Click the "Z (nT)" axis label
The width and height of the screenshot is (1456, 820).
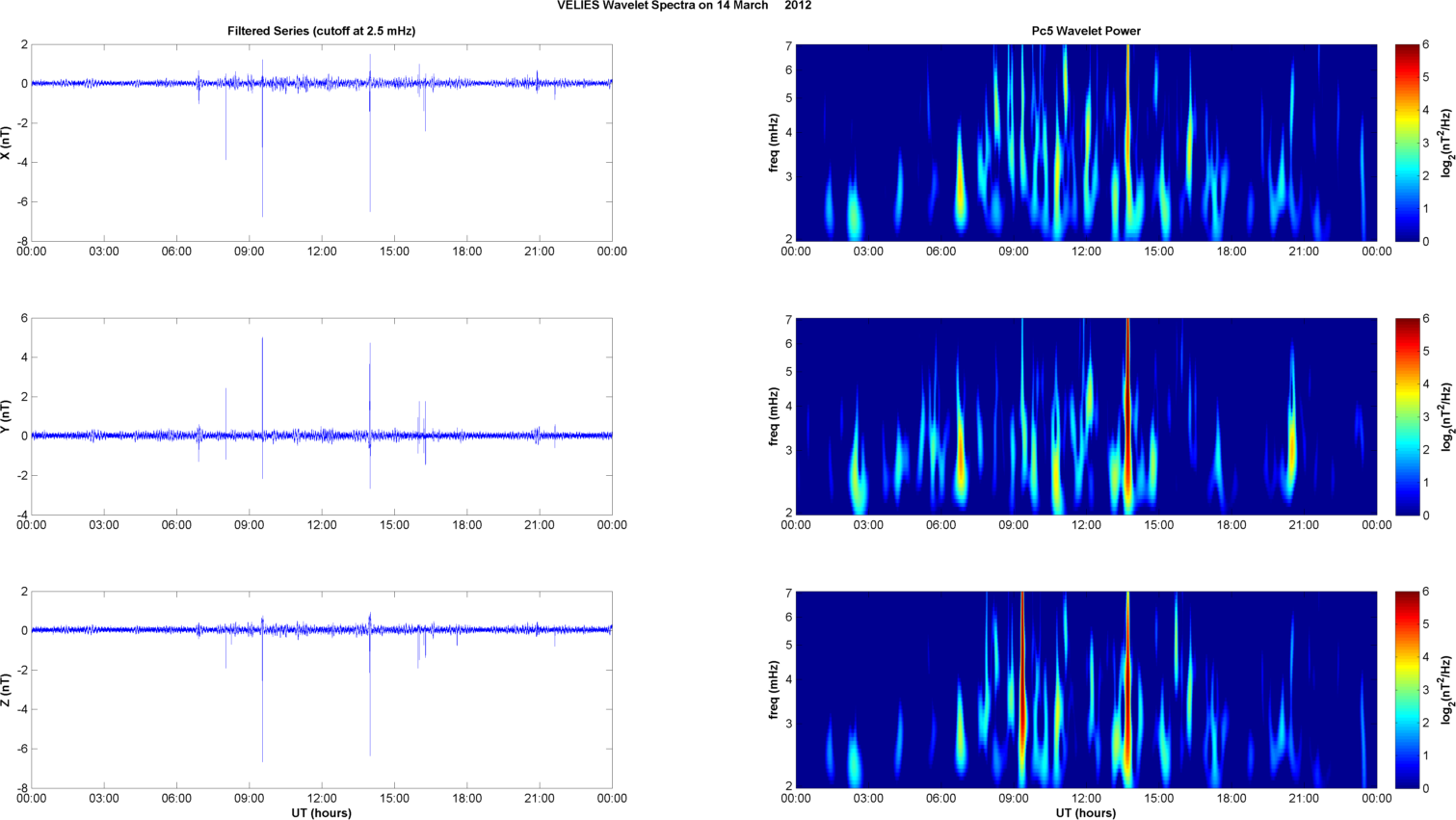[7, 690]
